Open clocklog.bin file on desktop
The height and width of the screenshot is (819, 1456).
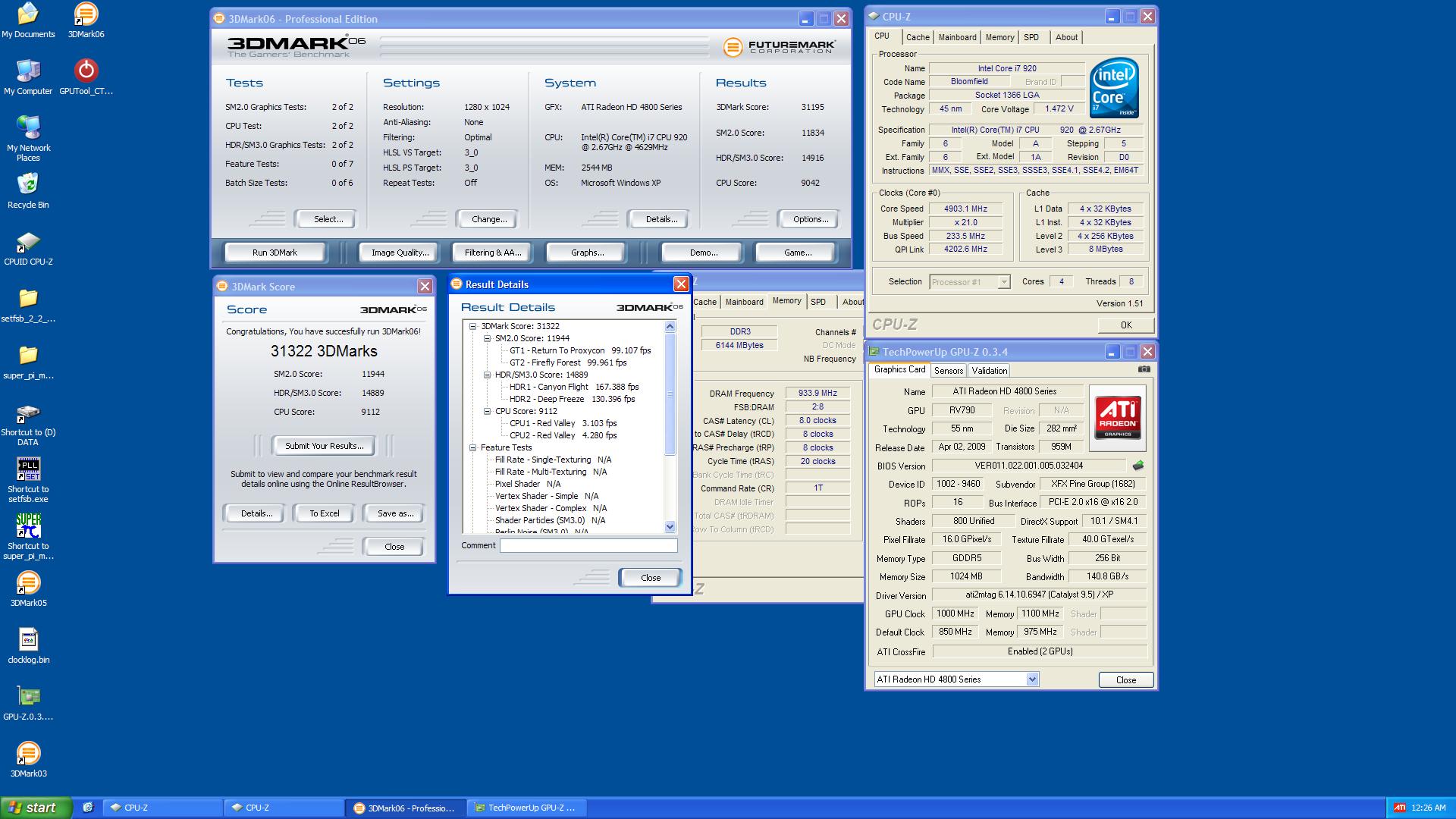tap(28, 646)
